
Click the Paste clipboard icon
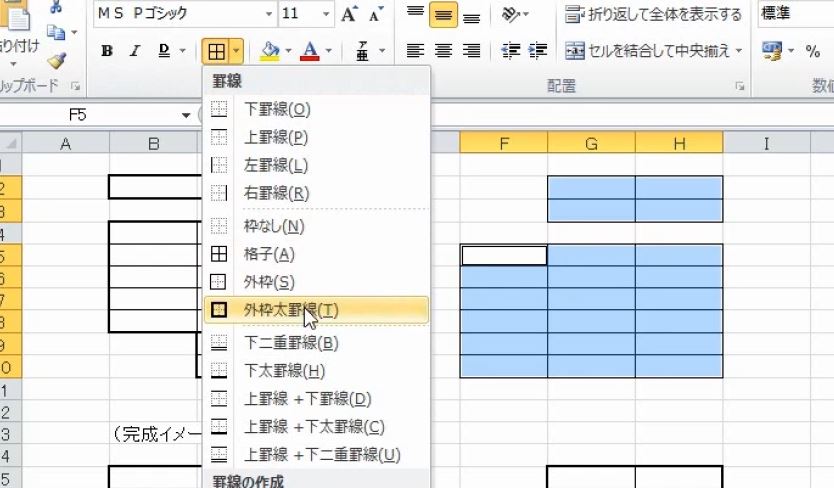pyautogui.click(x=16, y=16)
